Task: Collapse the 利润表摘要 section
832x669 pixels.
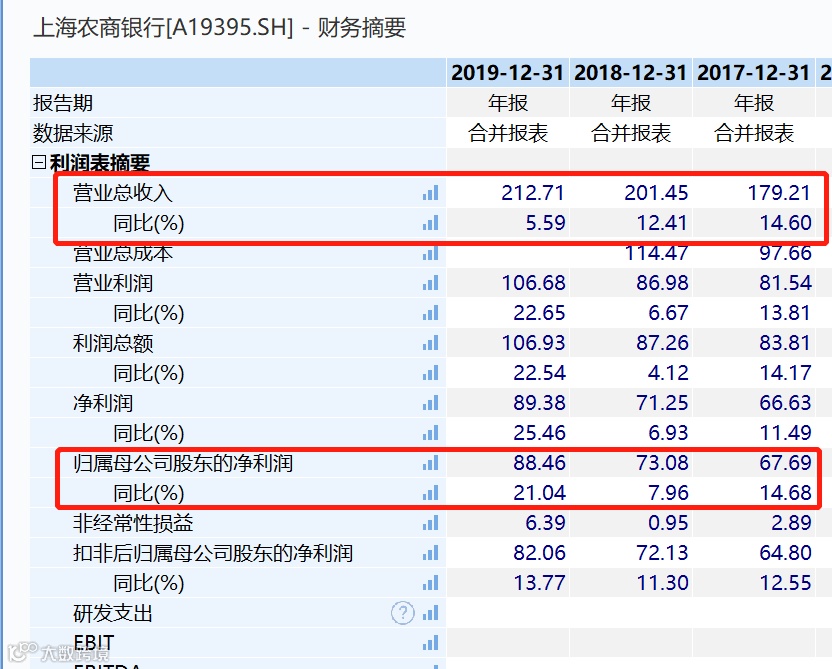Action: (39, 162)
